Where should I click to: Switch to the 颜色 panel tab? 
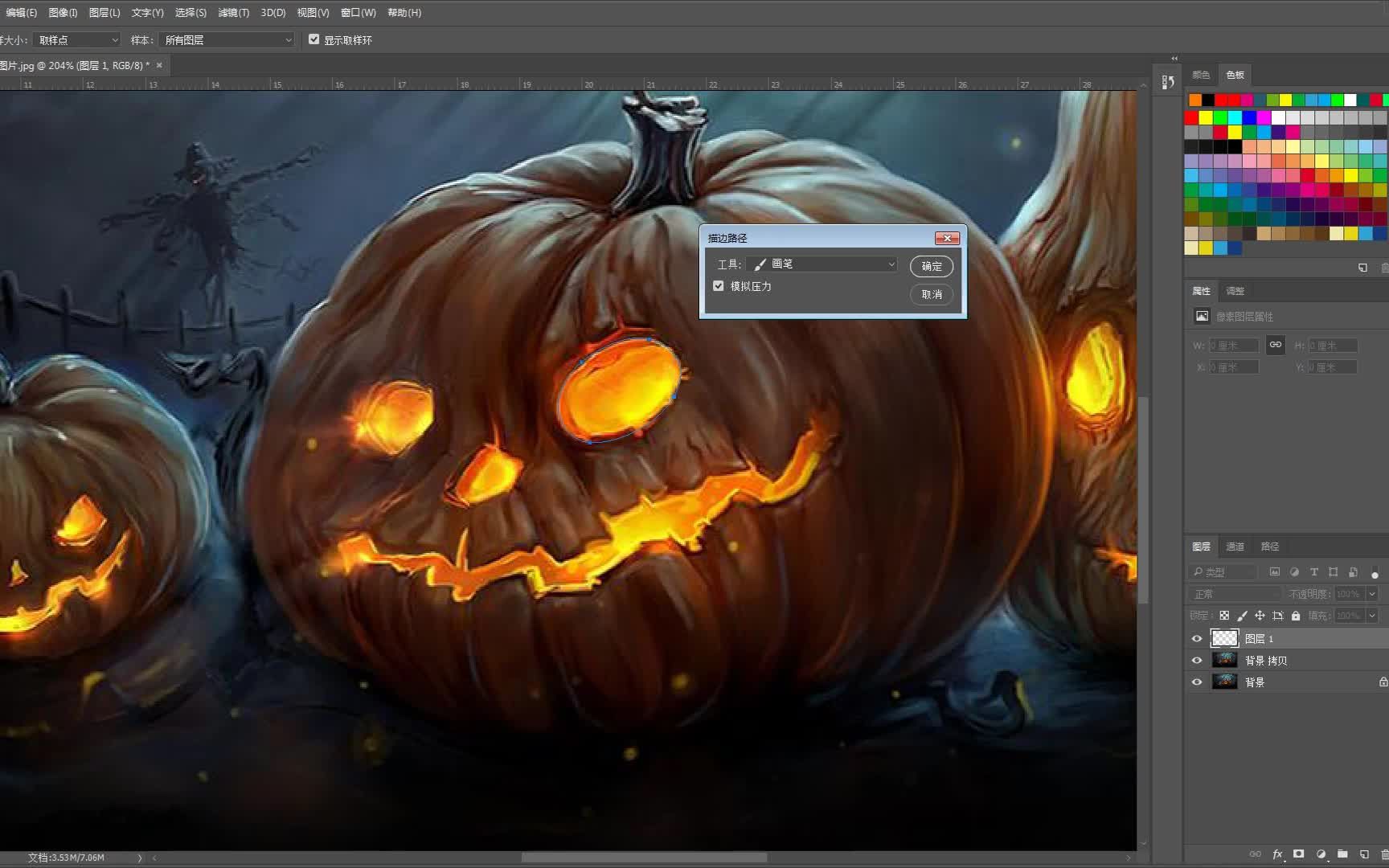coord(1201,75)
